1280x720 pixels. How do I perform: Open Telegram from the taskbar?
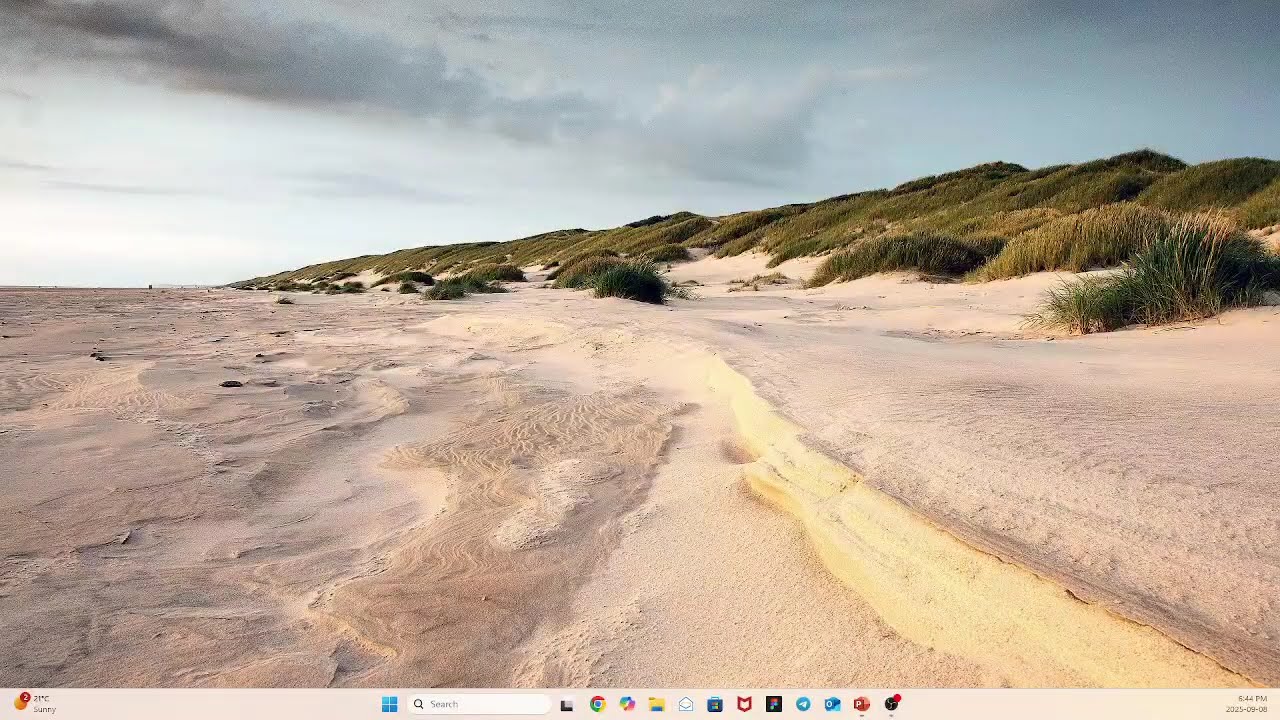pos(803,704)
